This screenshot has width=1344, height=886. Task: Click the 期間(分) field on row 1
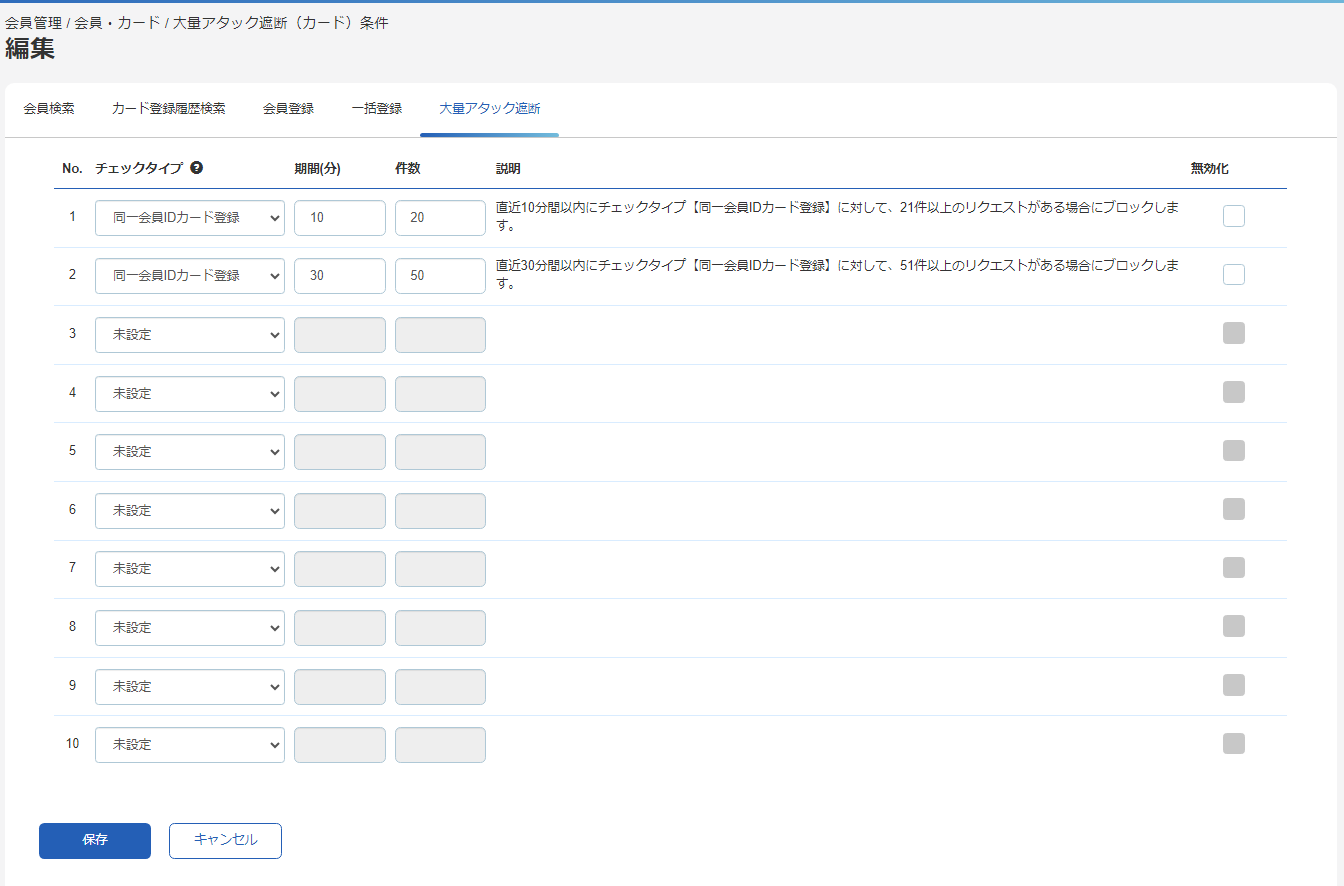[339, 217]
